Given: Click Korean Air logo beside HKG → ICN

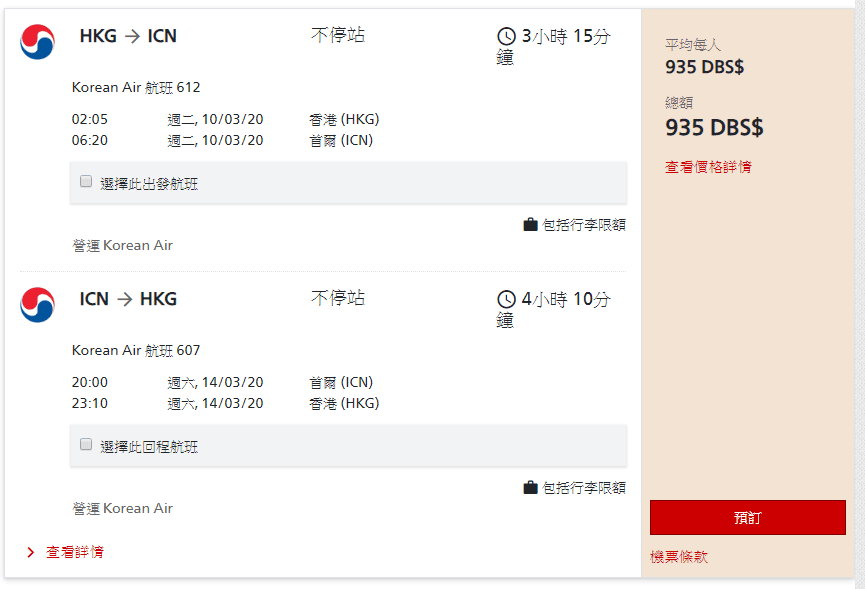Looking at the screenshot, I should 37,41.
